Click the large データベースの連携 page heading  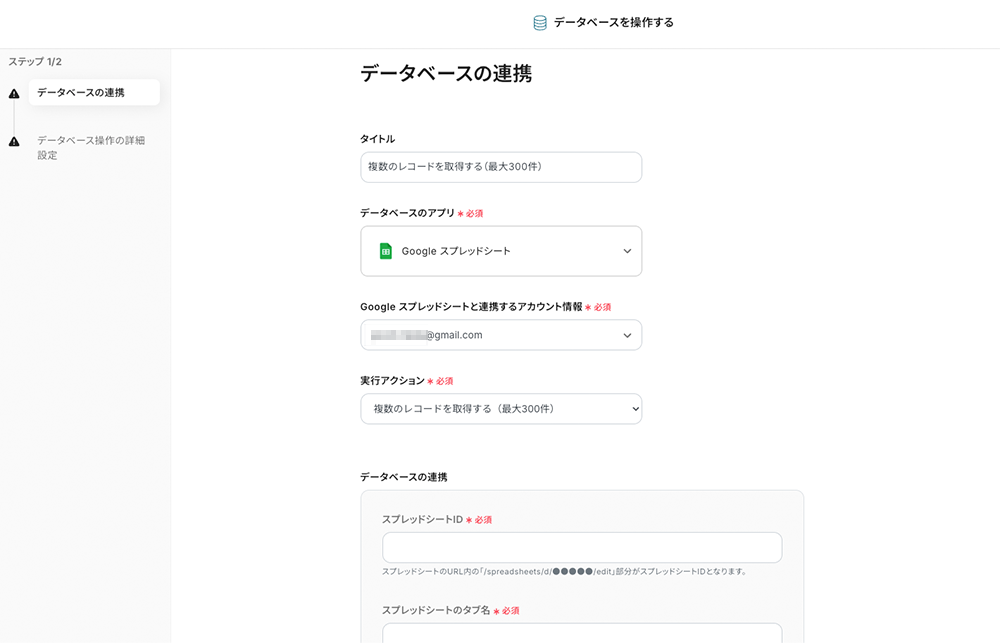[x=445, y=74]
